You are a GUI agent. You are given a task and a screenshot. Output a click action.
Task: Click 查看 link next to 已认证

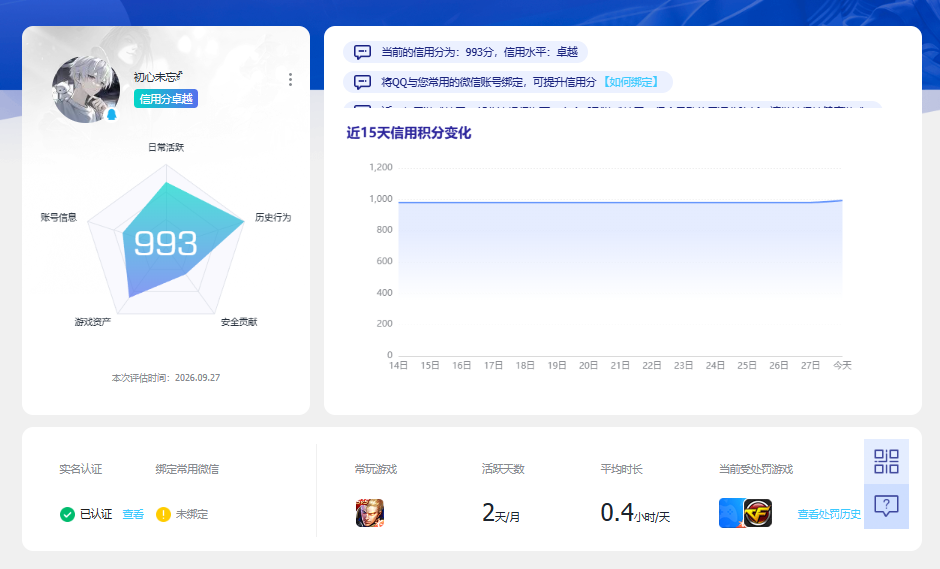(x=133, y=514)
